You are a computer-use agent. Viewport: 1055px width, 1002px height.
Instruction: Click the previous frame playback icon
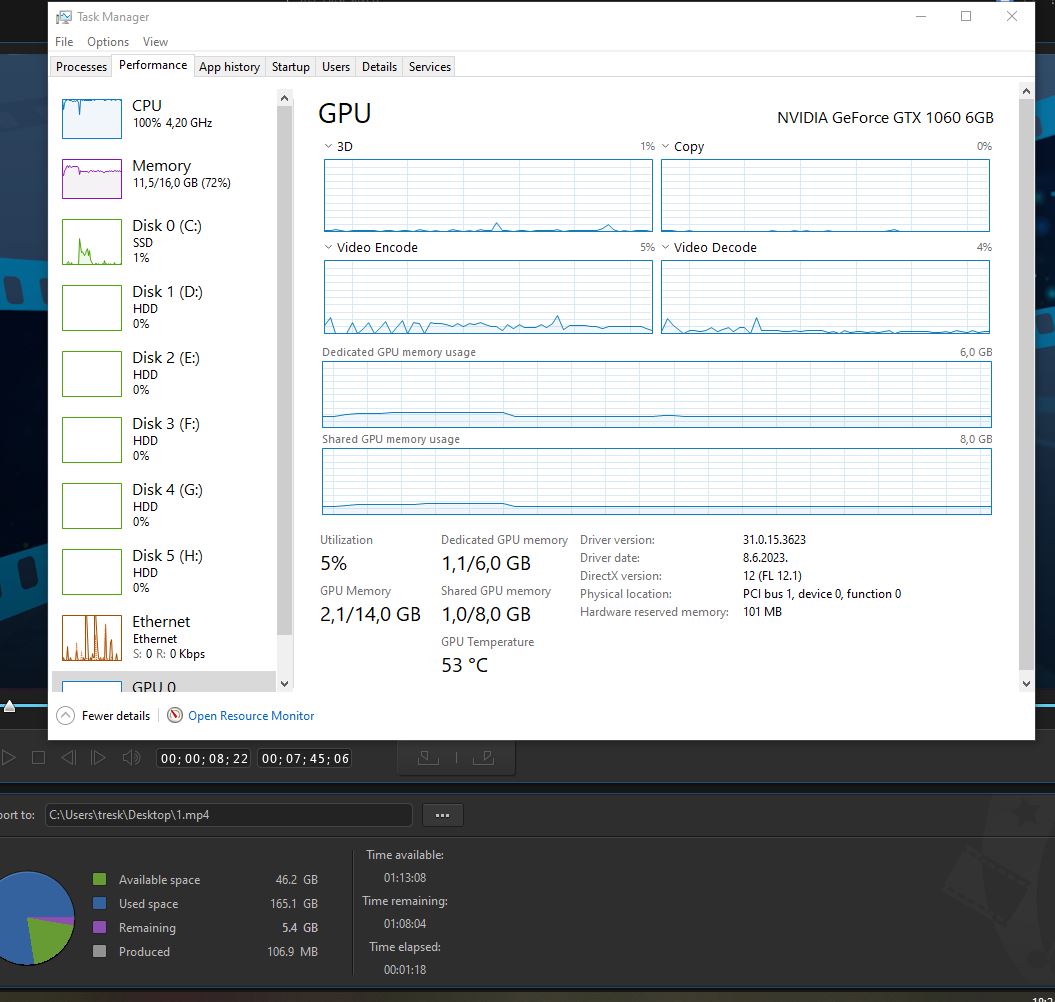[68, 758]
